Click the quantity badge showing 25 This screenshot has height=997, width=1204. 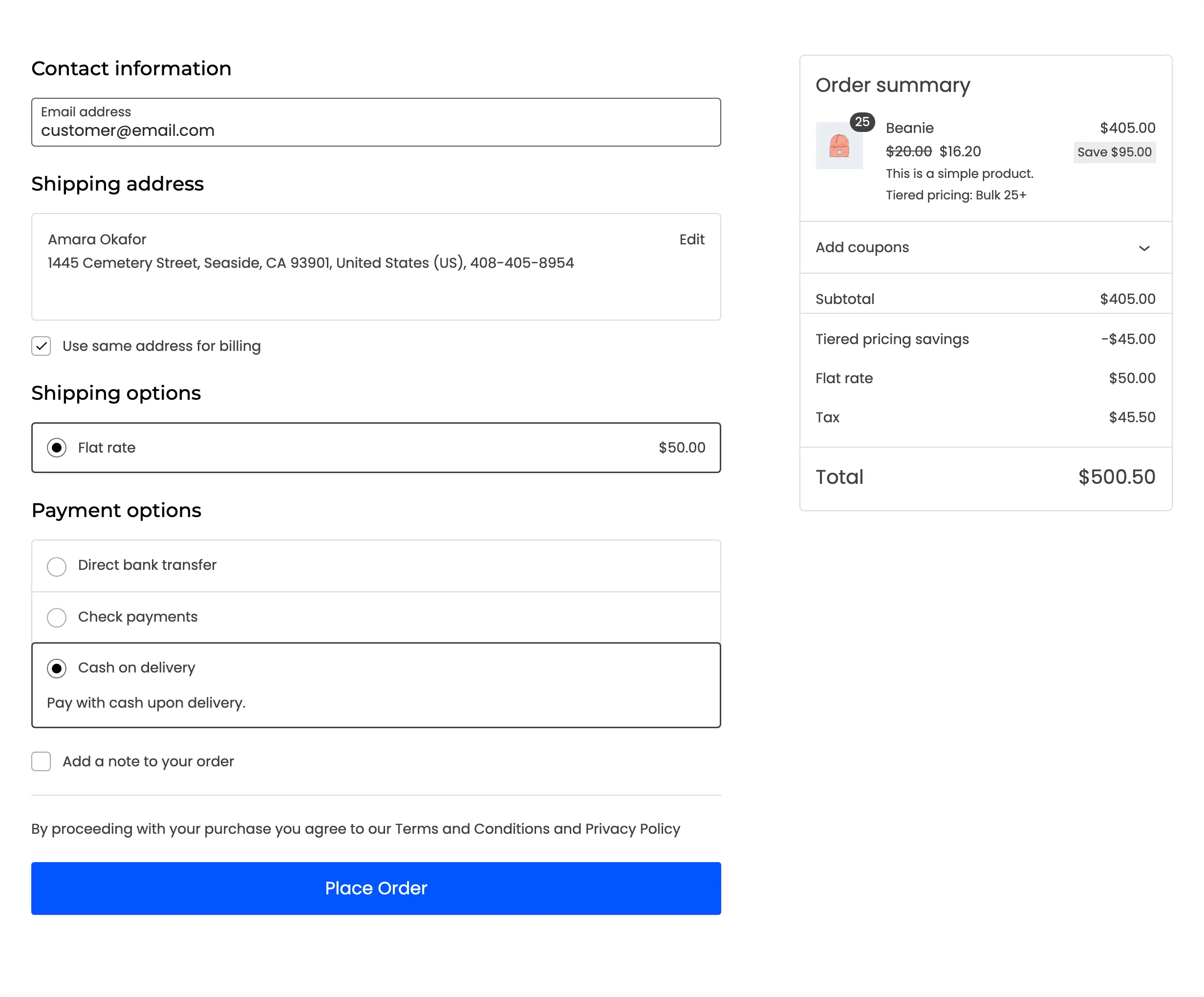[862, 122]
